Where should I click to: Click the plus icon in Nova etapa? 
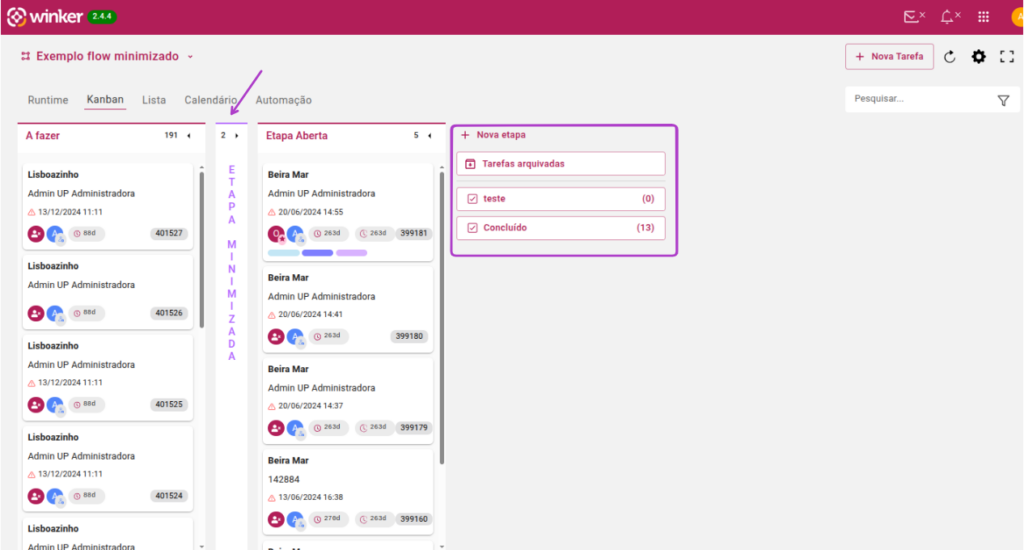pyautogui.click(x=465, y=135)
